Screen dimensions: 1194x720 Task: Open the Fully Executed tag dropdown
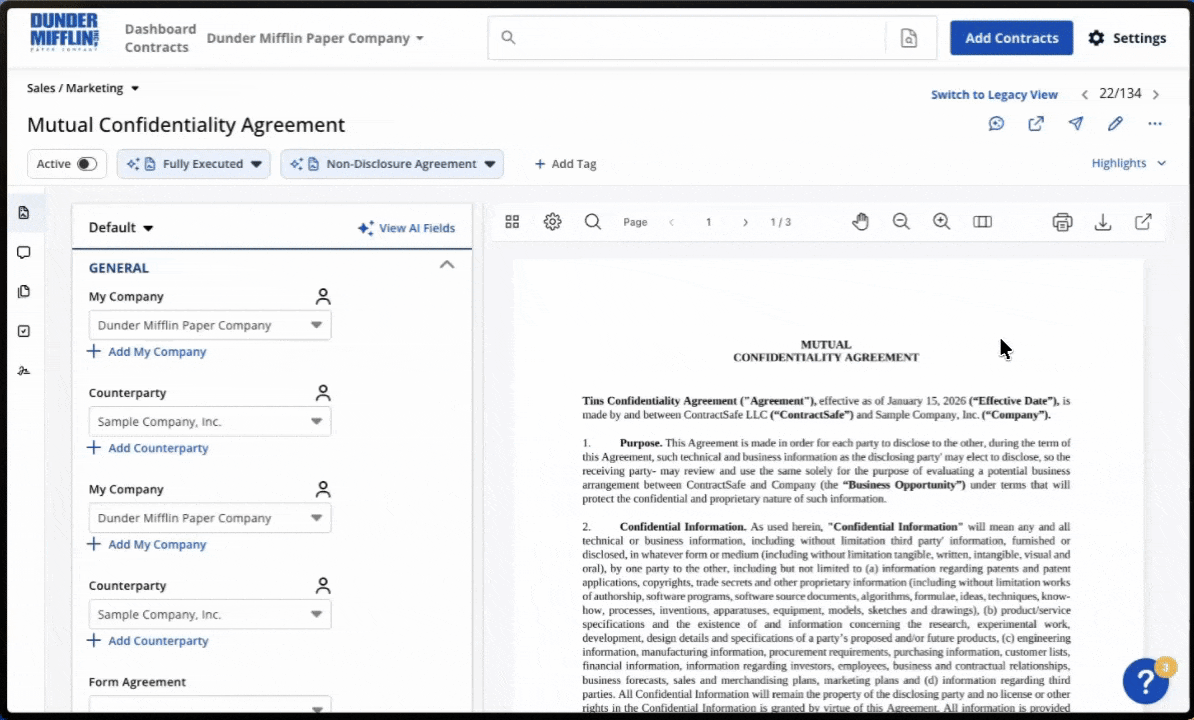click(256, 164)
